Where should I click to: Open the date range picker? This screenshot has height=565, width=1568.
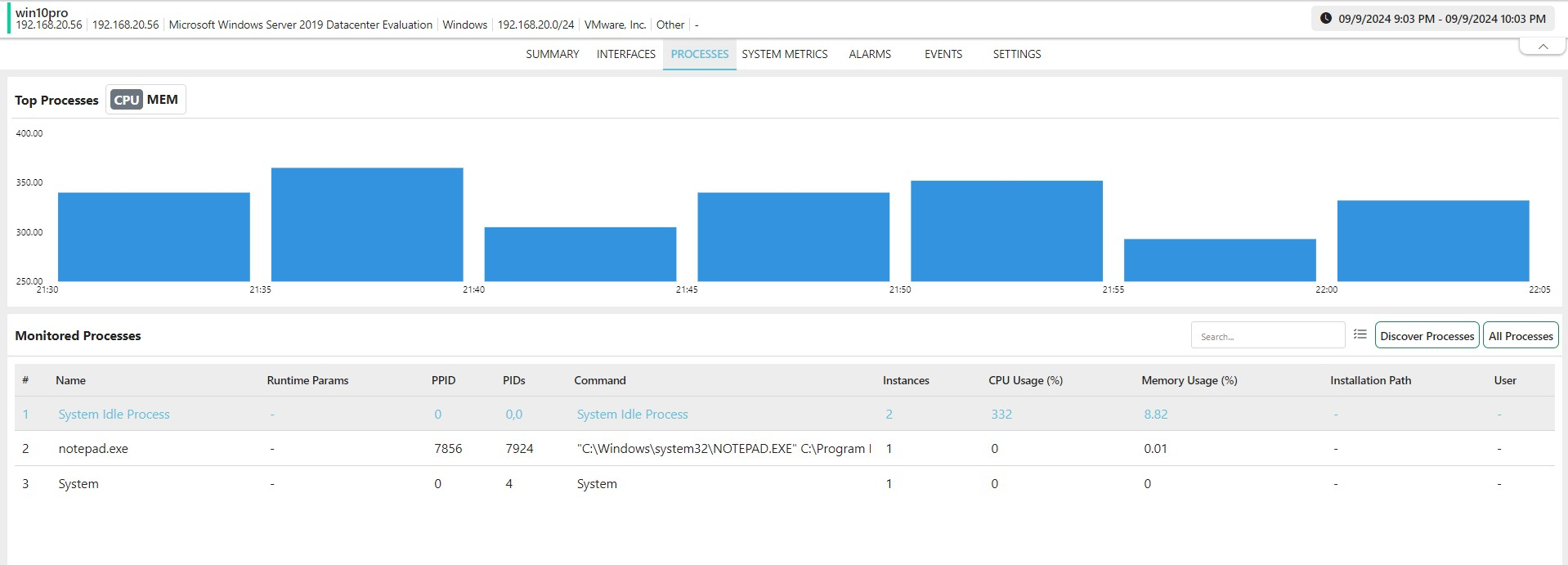1441,19
